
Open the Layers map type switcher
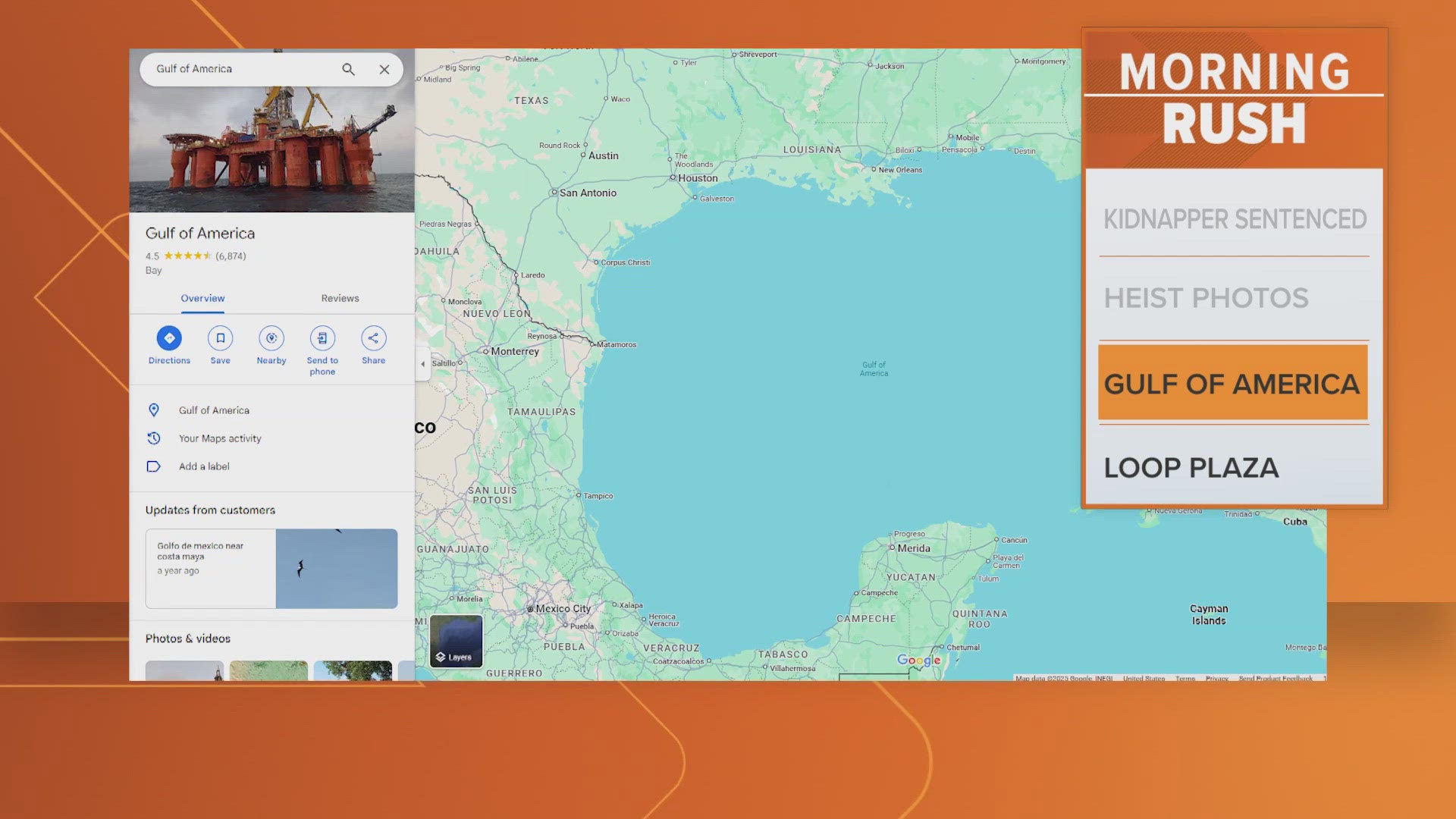457,641
